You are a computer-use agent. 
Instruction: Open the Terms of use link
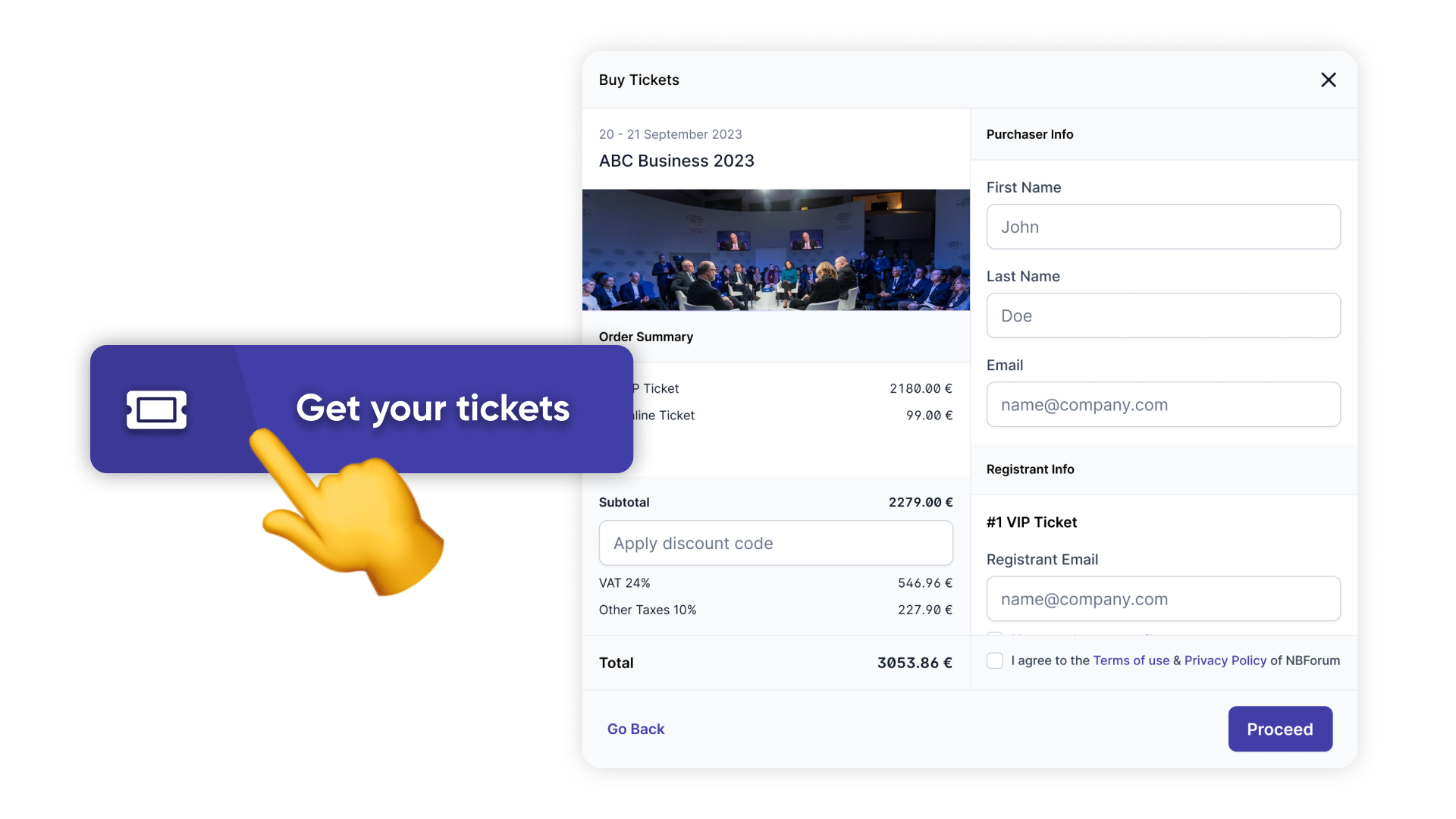pyautogui.click(x=1131, y=661)
